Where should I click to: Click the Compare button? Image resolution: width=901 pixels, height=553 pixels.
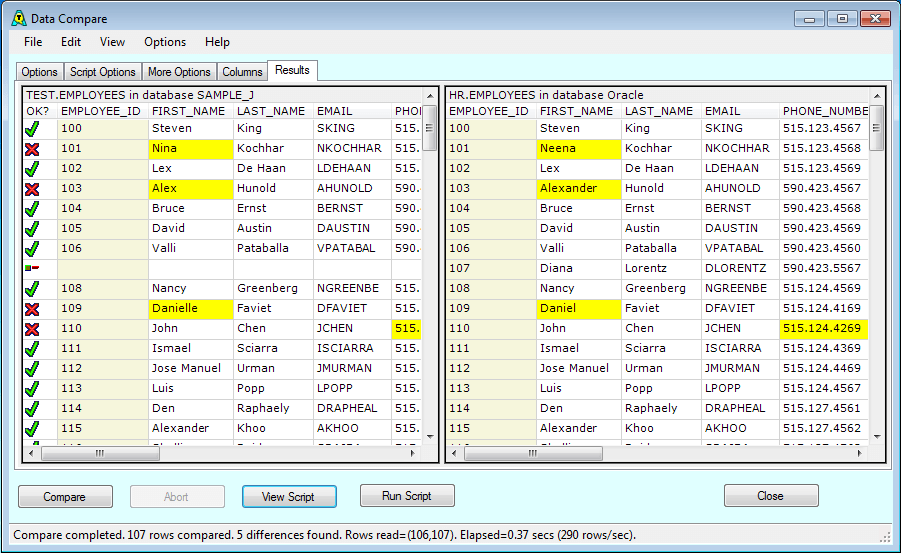[65, 497]
